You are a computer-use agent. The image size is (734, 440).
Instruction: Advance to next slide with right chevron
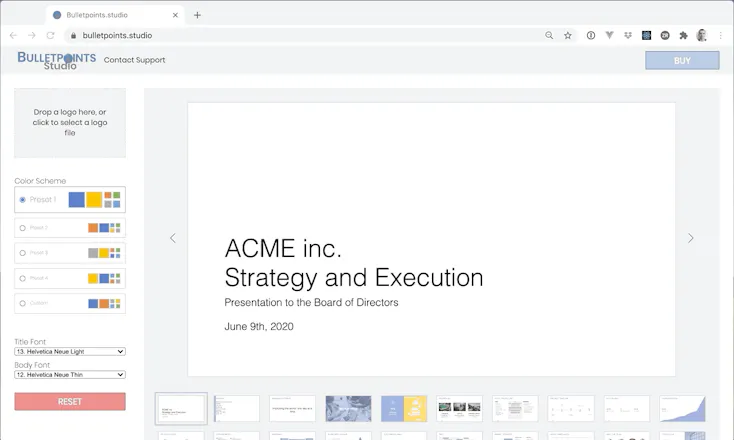click(690, 238)
